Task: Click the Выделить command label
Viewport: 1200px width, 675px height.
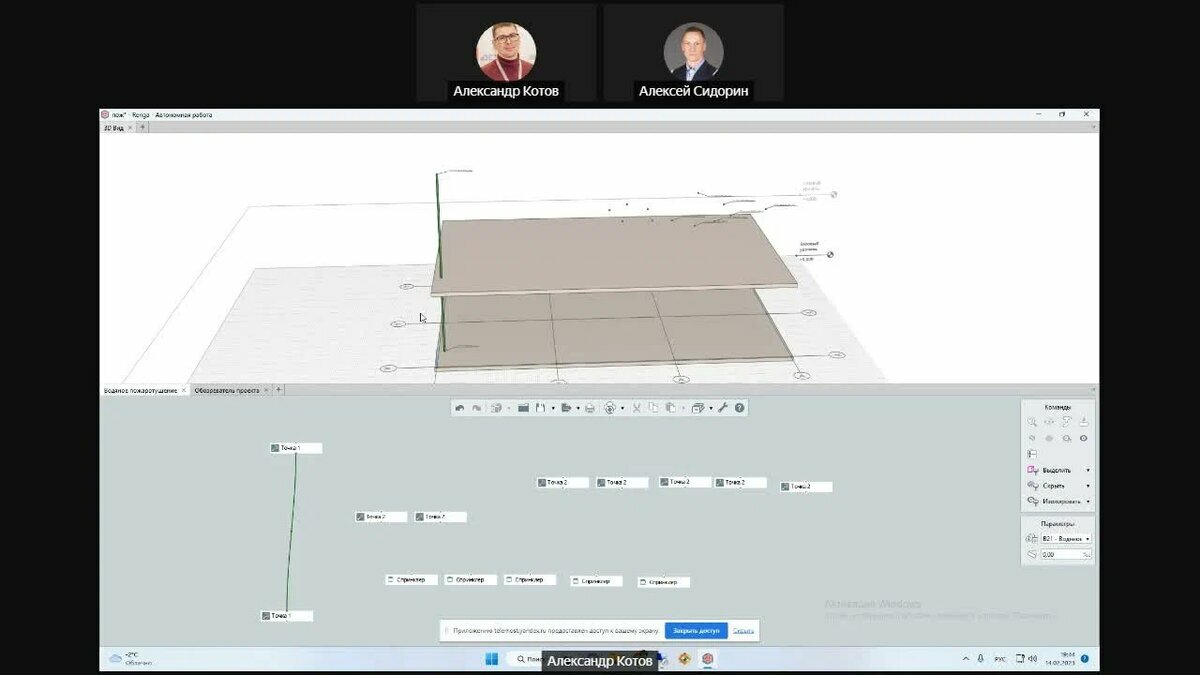Action: [1057, 470]
